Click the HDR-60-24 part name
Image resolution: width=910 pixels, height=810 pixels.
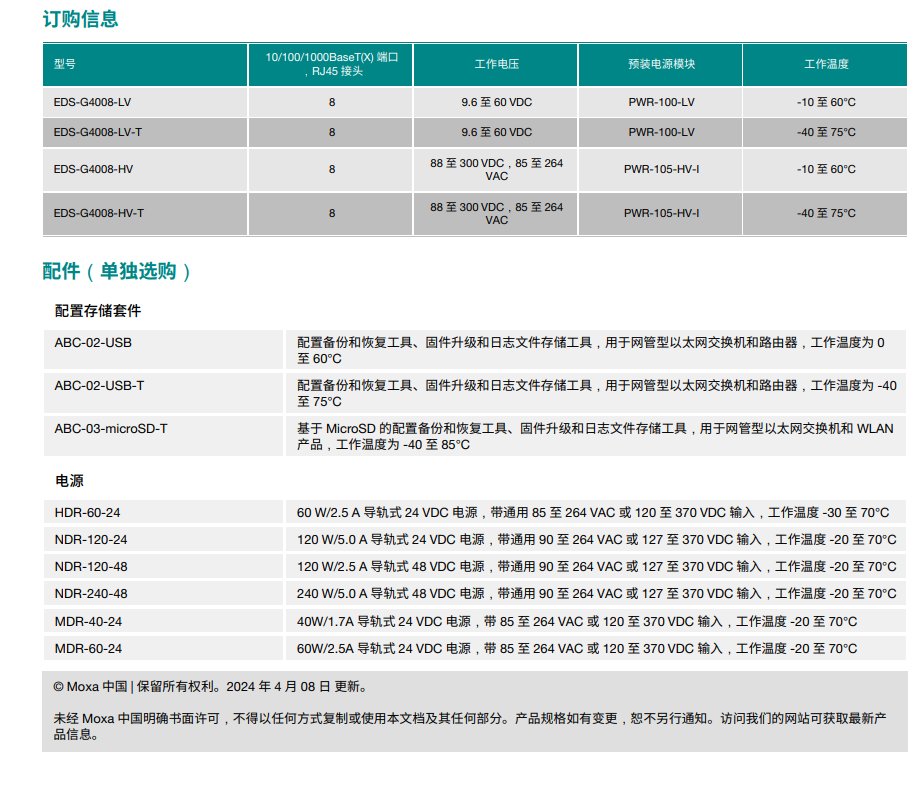[x=87, y=513]
